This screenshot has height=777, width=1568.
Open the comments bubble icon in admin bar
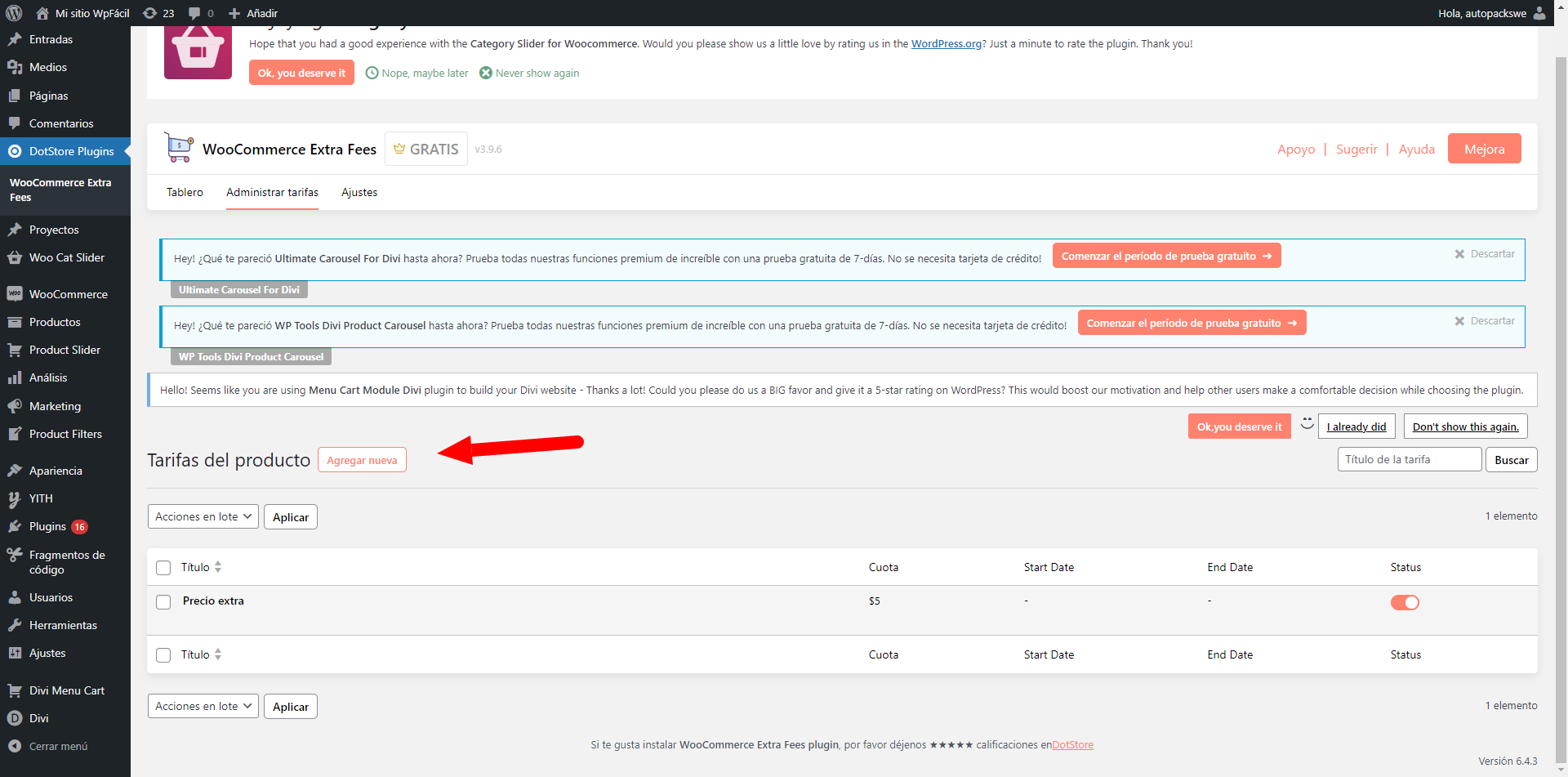194,13
